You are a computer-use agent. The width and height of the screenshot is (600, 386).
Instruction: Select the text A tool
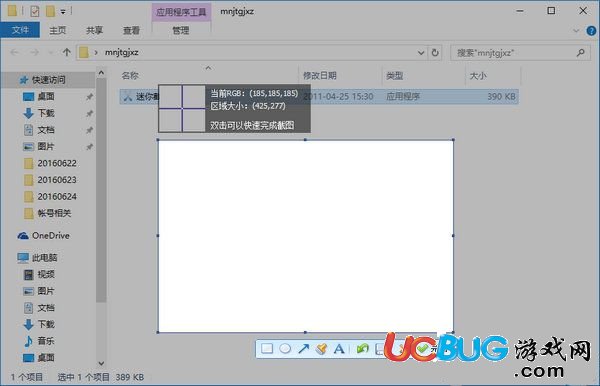point(339,349)
